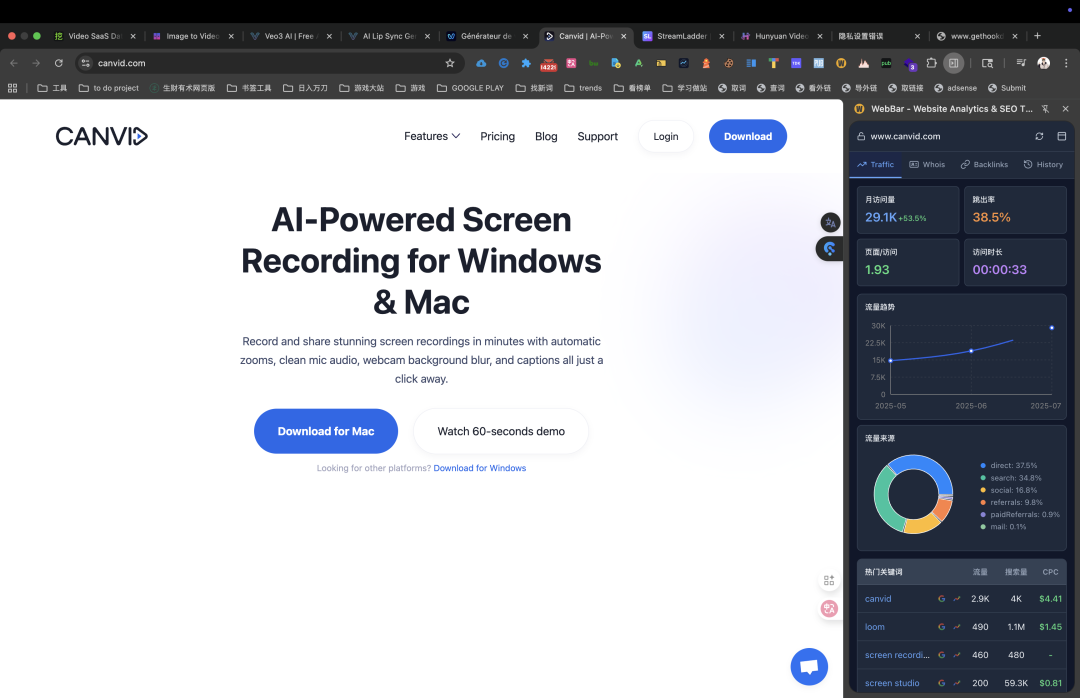This screenshot has width=1080, height=698.
Task: Click the blue direct segment of donut chart
Action: pos(924,466)
